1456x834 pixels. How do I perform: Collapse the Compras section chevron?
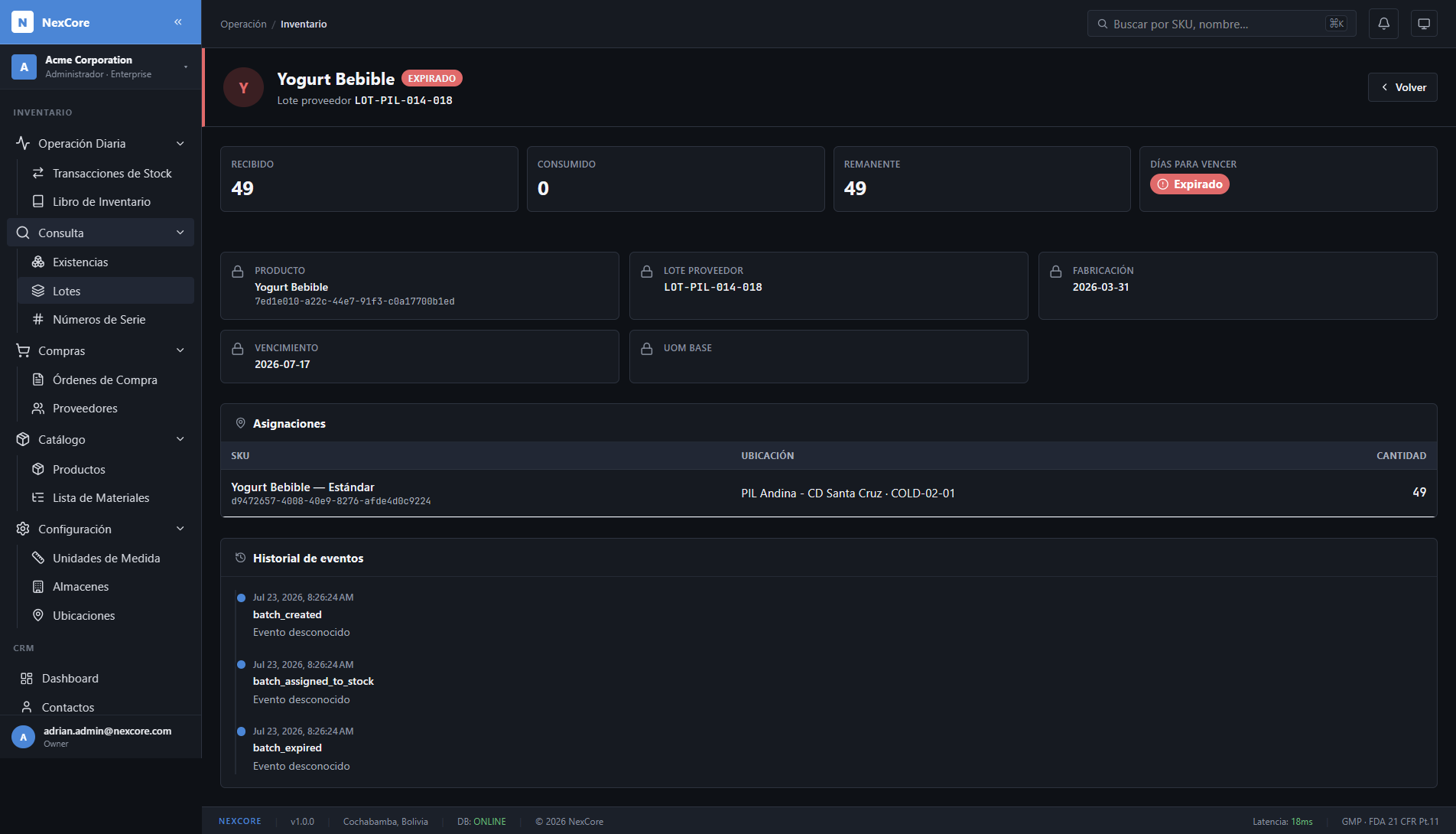coord(180,351)
